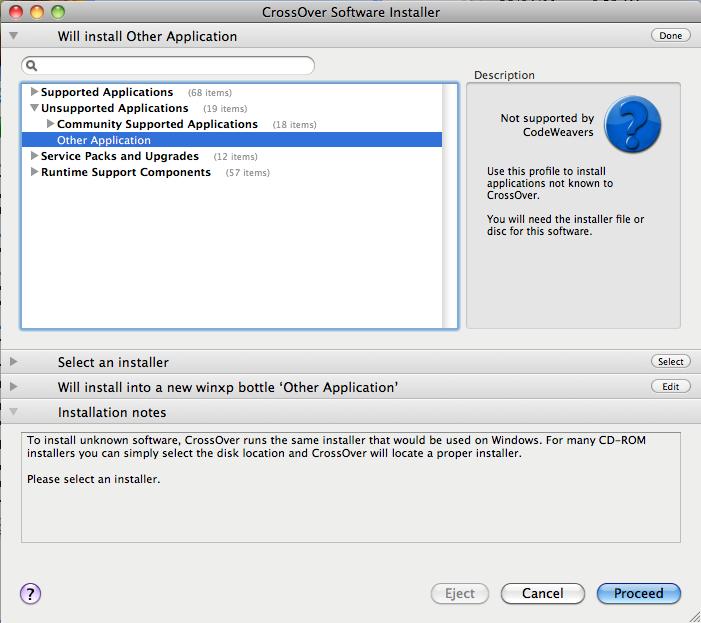701x623 pixels.
Task: Minimize the installer window with yellow button
Action: pos(37,12)
